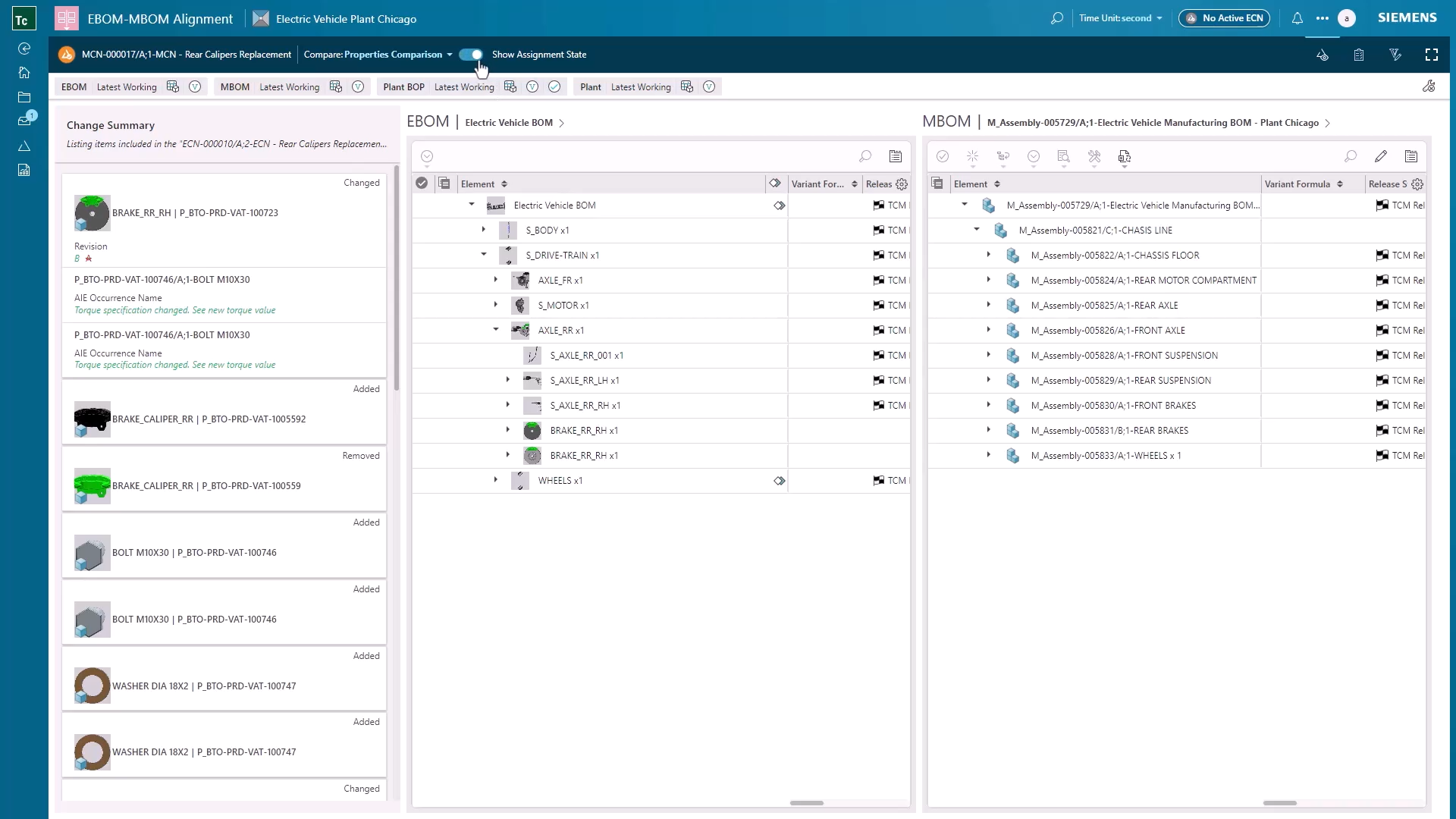The image size is (1456, 819).
Task: Select the Plant context tab
Action: tap(591, 87)
